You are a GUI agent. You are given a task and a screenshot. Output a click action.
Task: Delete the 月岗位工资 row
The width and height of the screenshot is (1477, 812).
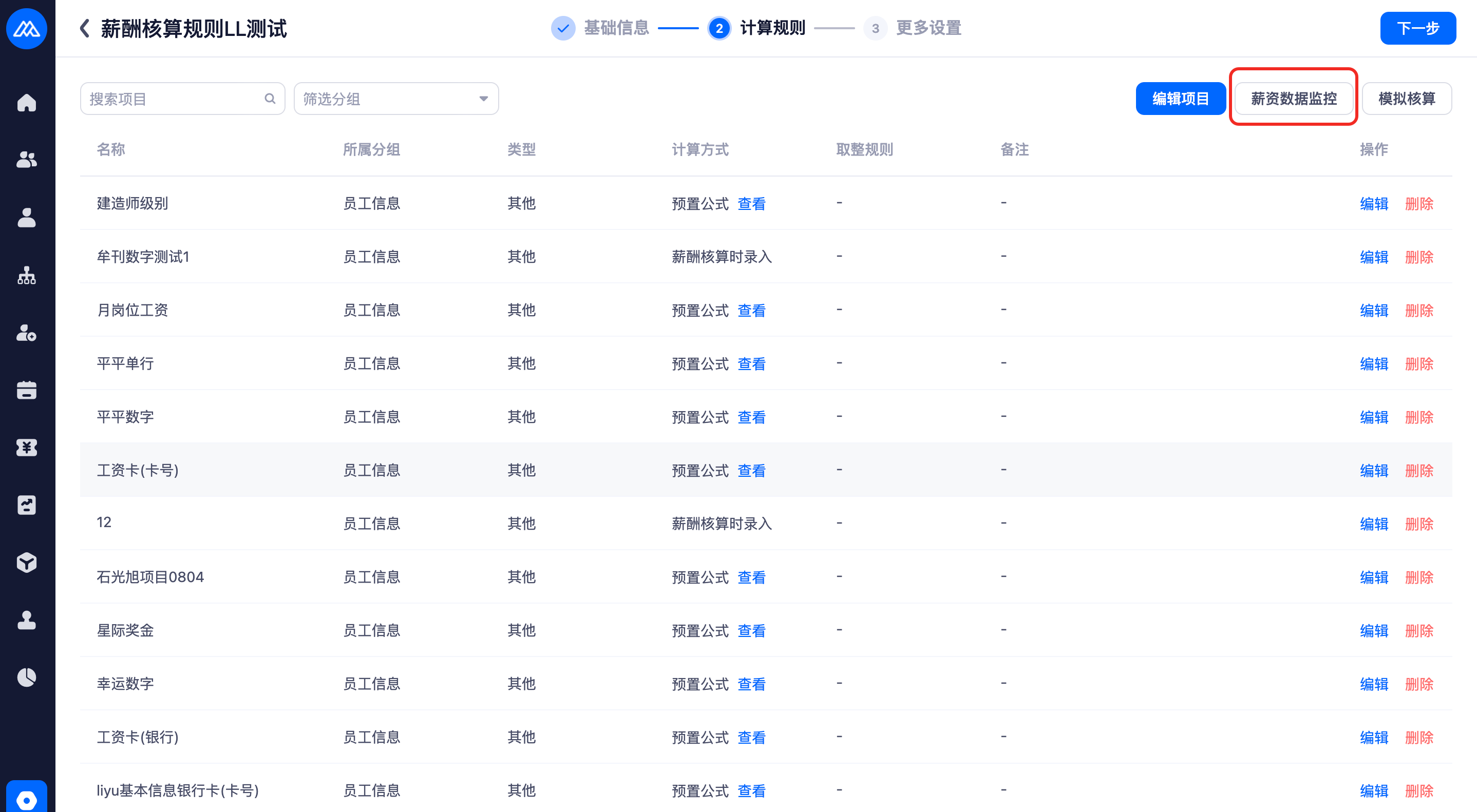pyautogui.click(x=1419, y=310)
